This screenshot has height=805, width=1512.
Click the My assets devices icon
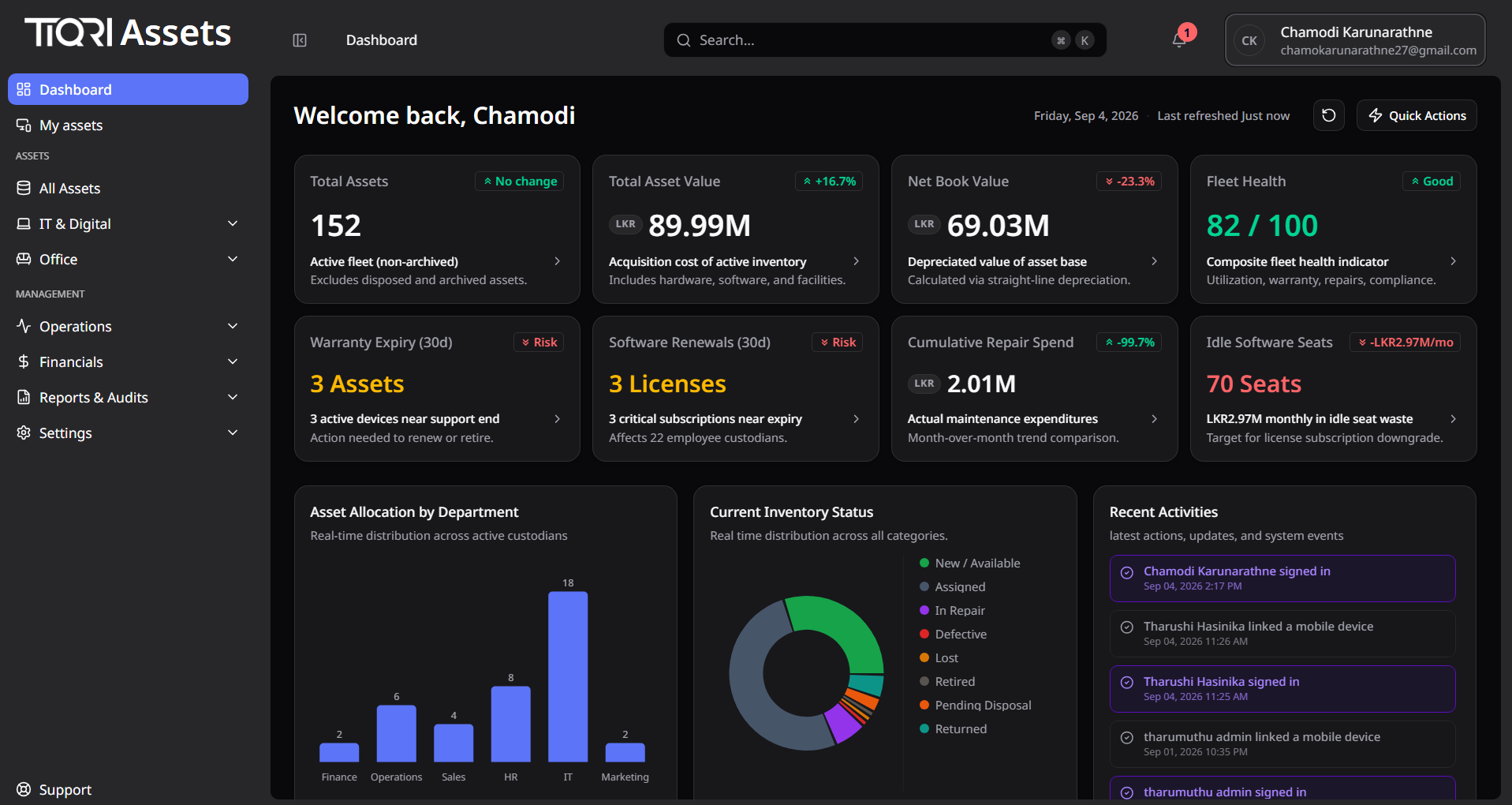coord(24,125)
